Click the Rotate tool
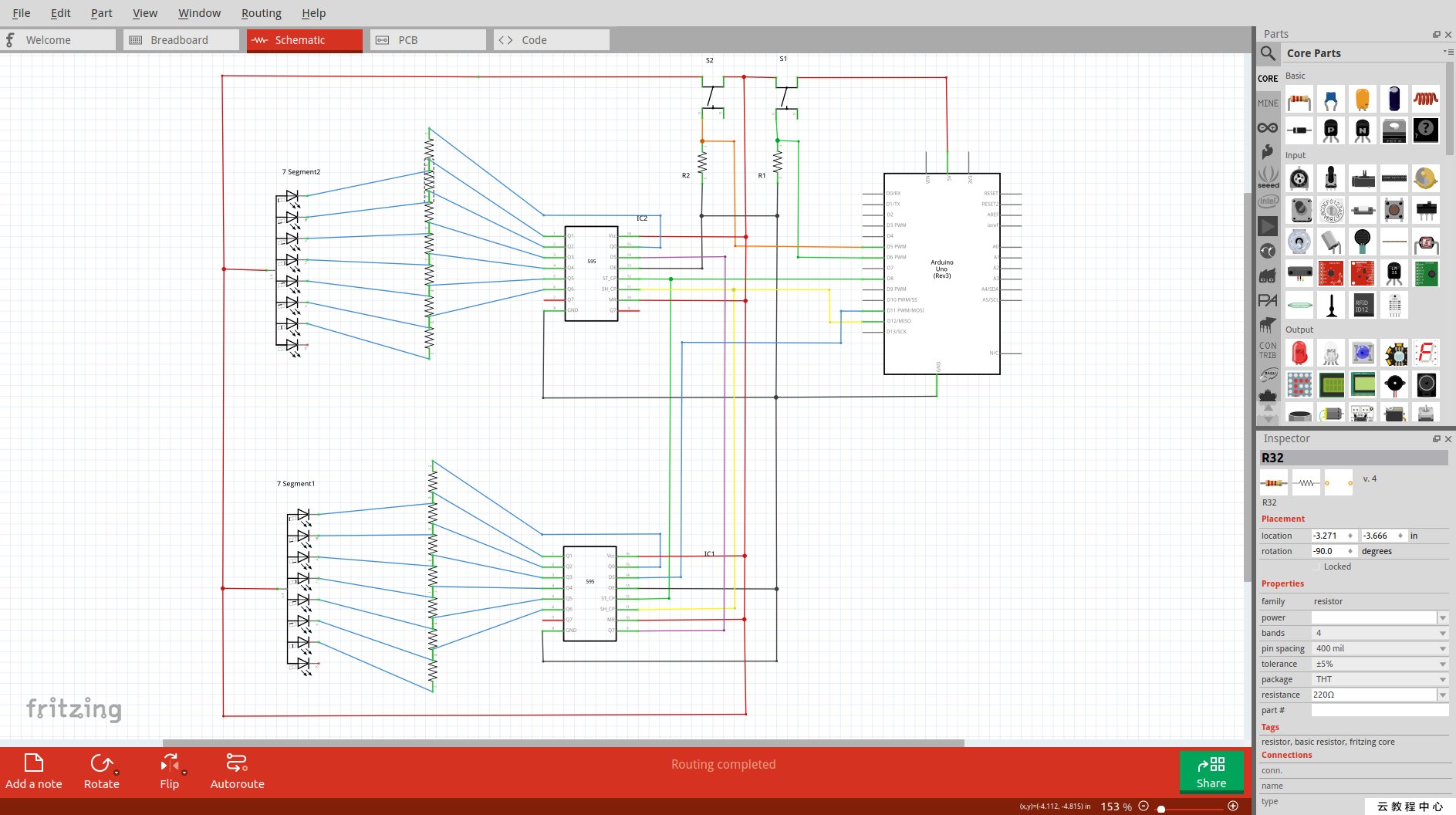1456x815 pixels. point(101,771)
